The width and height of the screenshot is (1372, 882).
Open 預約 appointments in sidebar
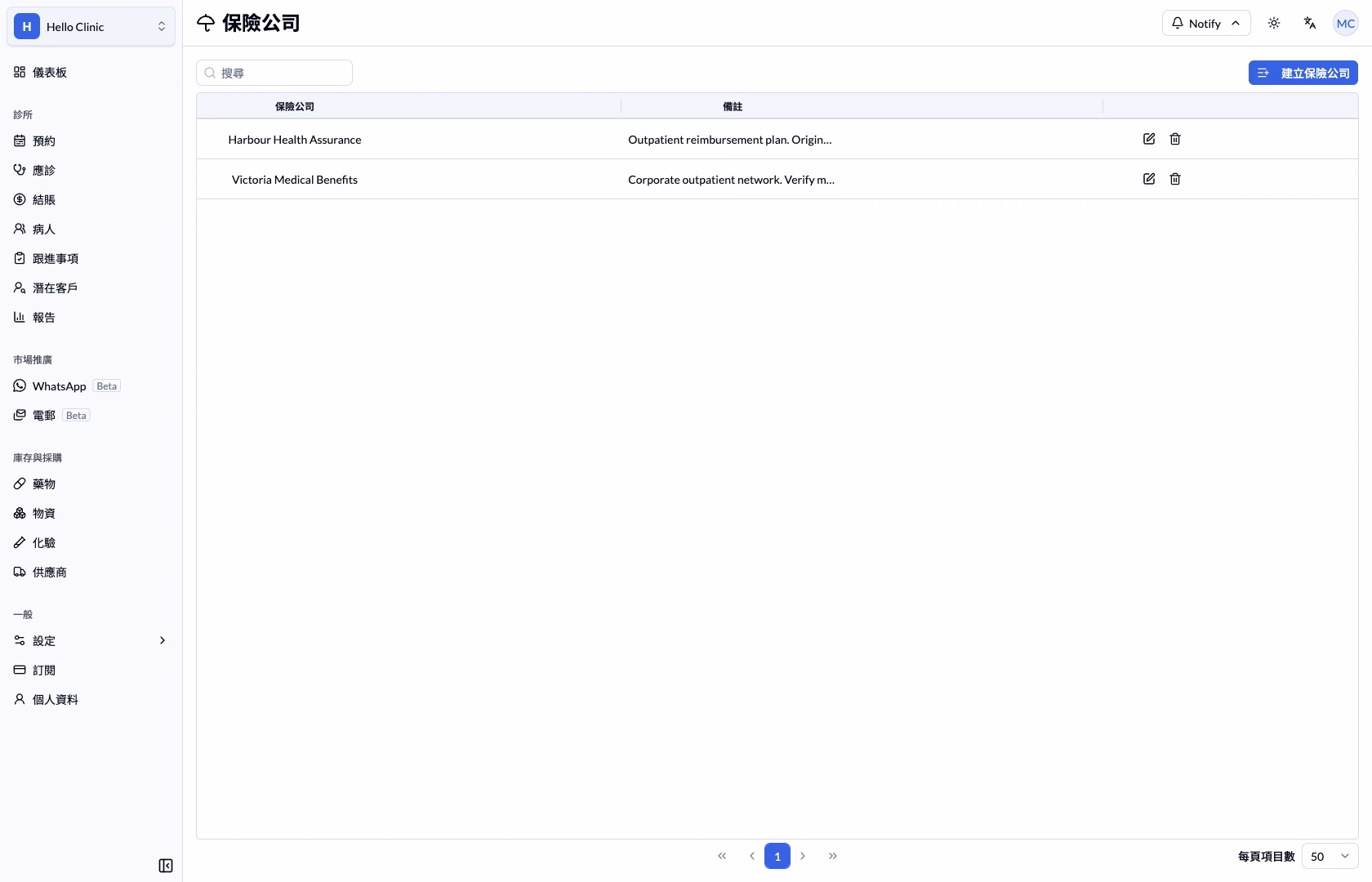[x=91, y=140]
